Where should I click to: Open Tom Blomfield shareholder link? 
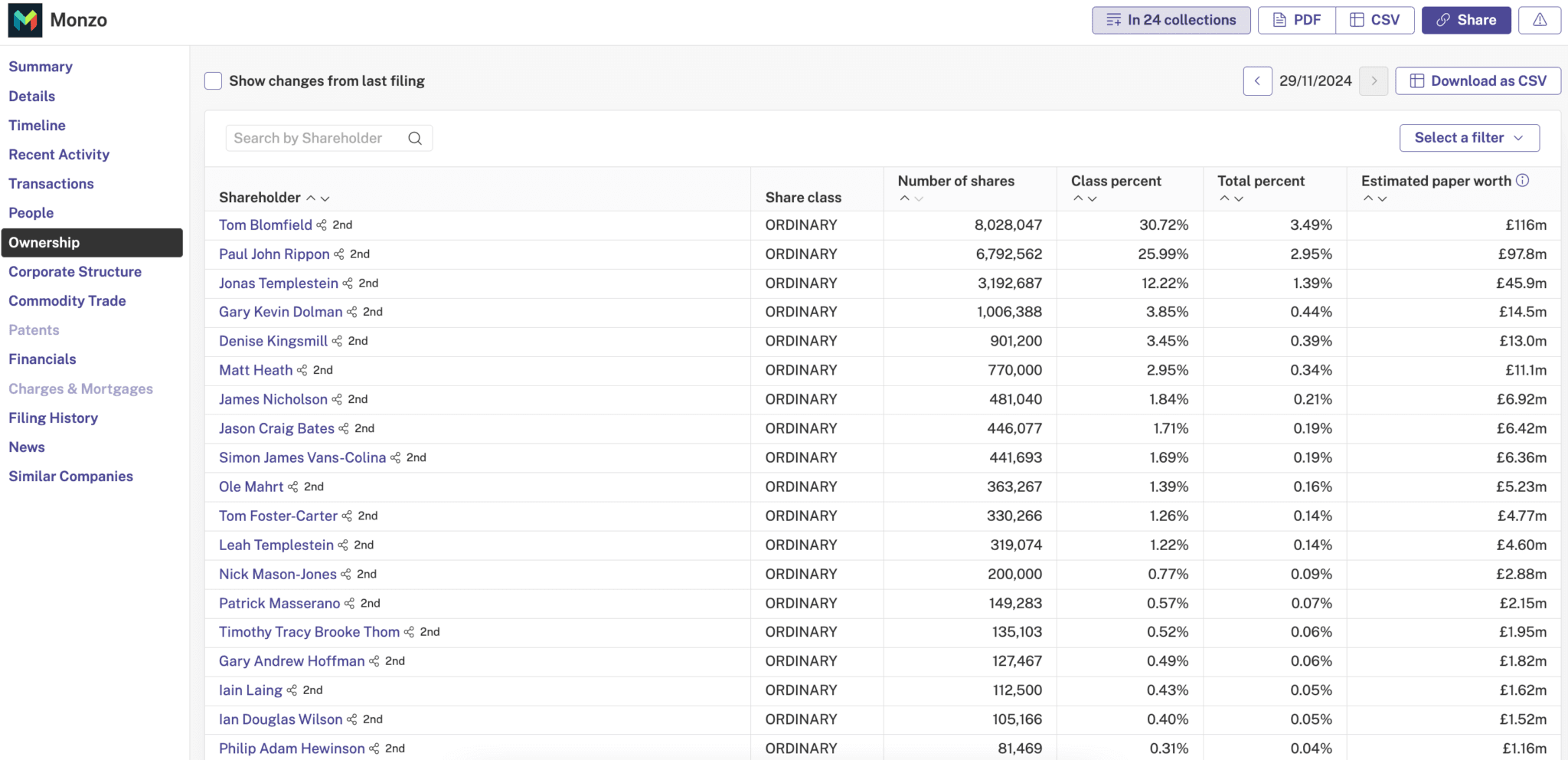pyautogui.click(x=266, y=225)
